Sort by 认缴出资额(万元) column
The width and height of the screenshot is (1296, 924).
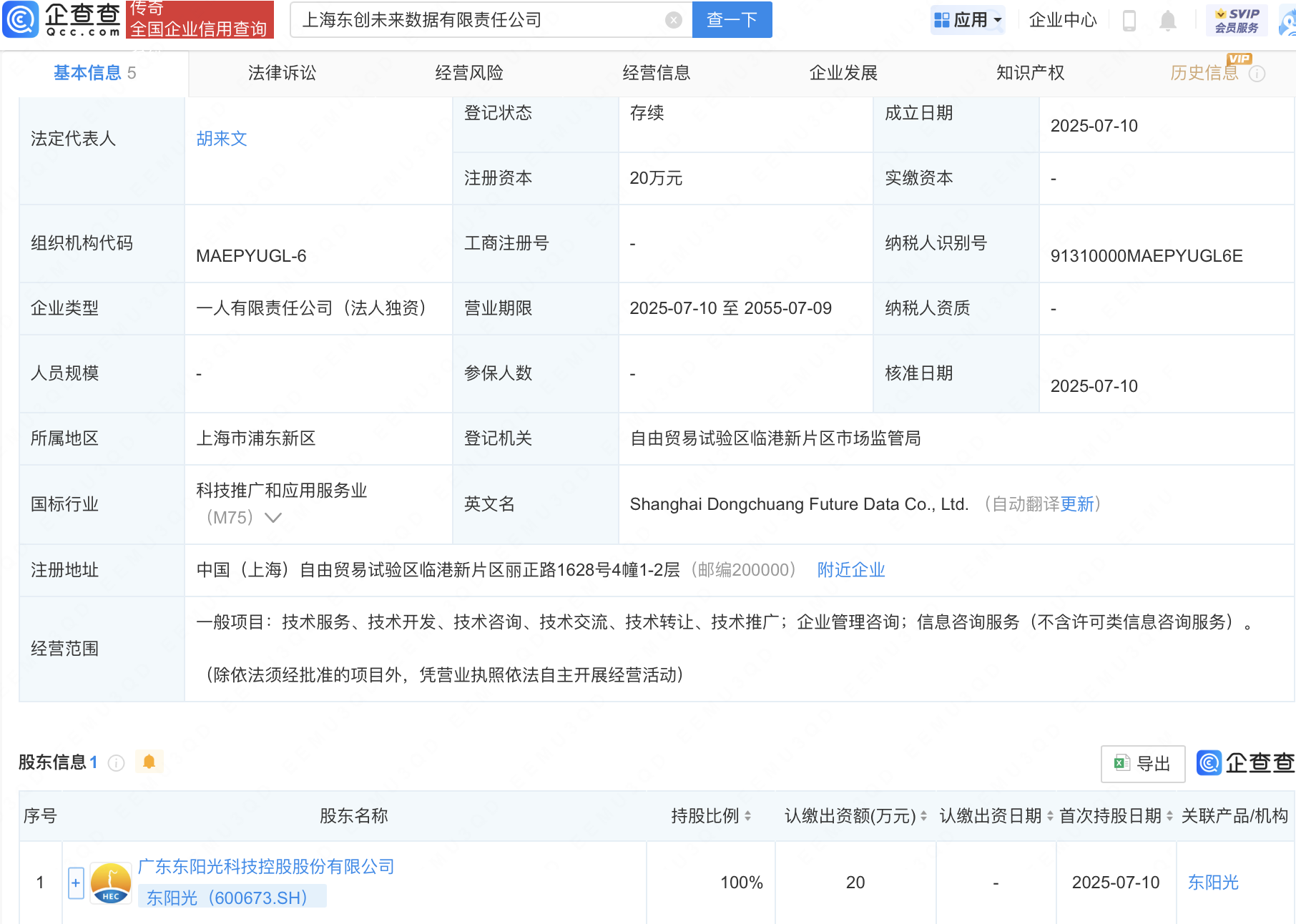pos(923,816)
